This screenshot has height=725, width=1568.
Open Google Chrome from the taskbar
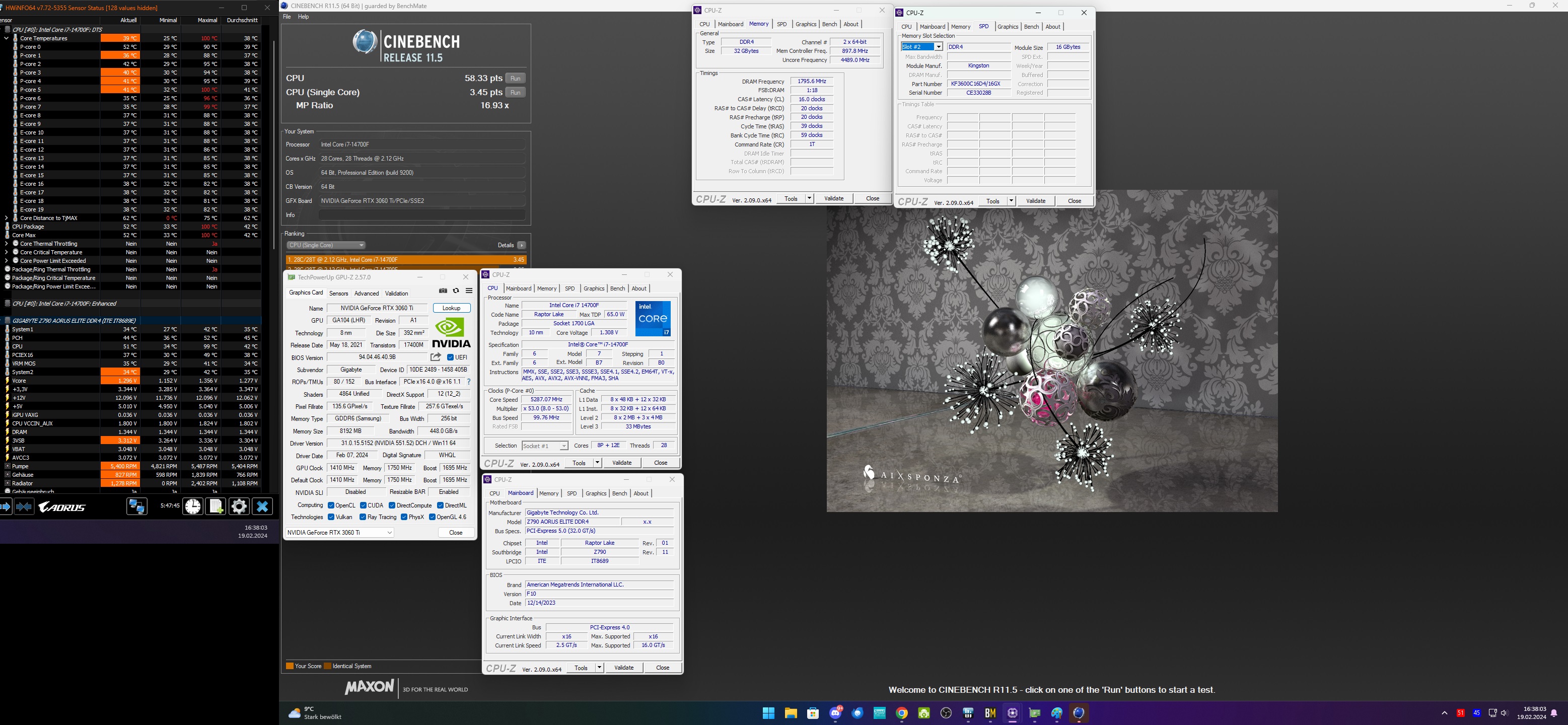click(901, 713)
